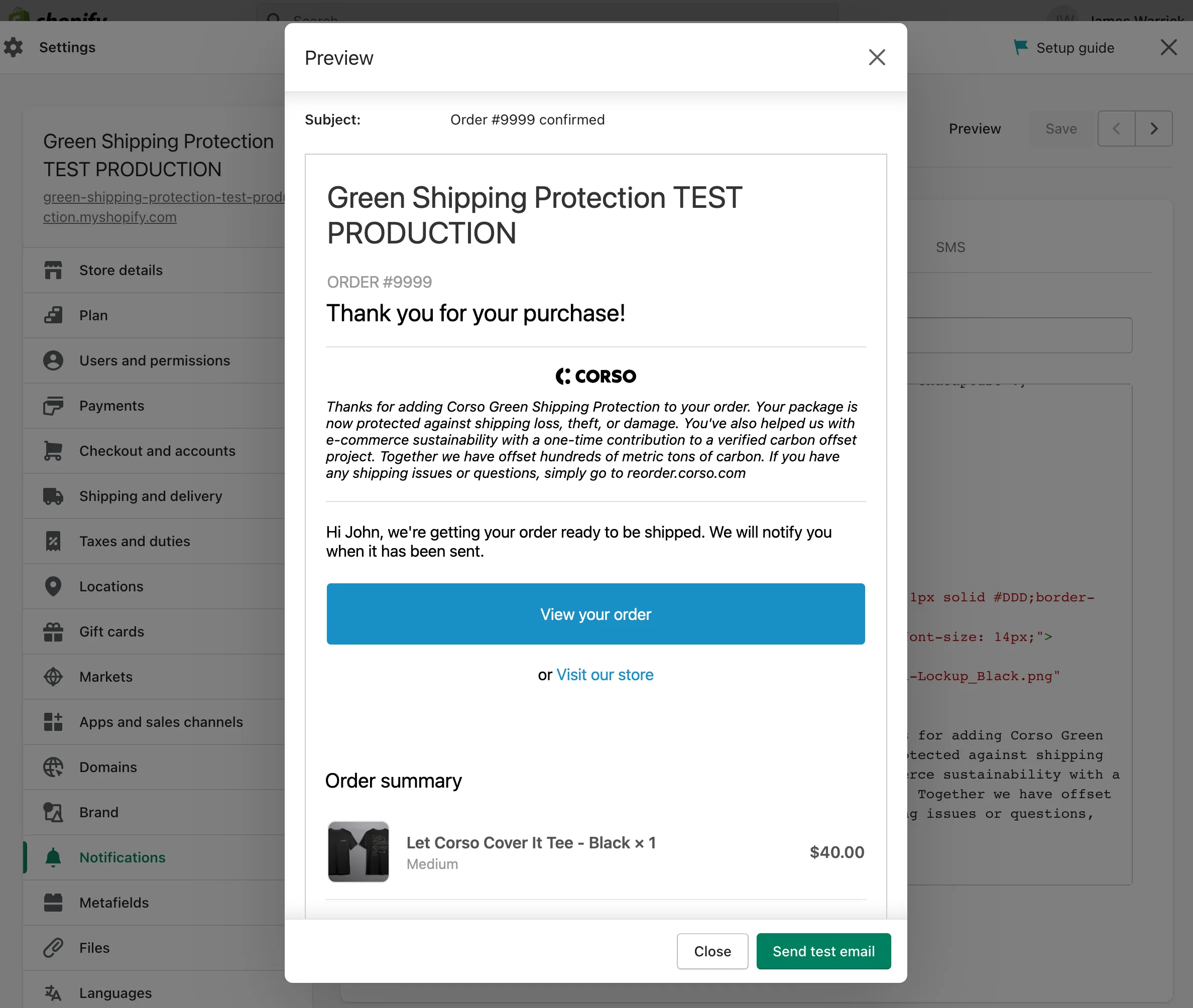The image size is (1193, 1008).
Task: Click the previous notification chevron
Action: point(1116,128)
